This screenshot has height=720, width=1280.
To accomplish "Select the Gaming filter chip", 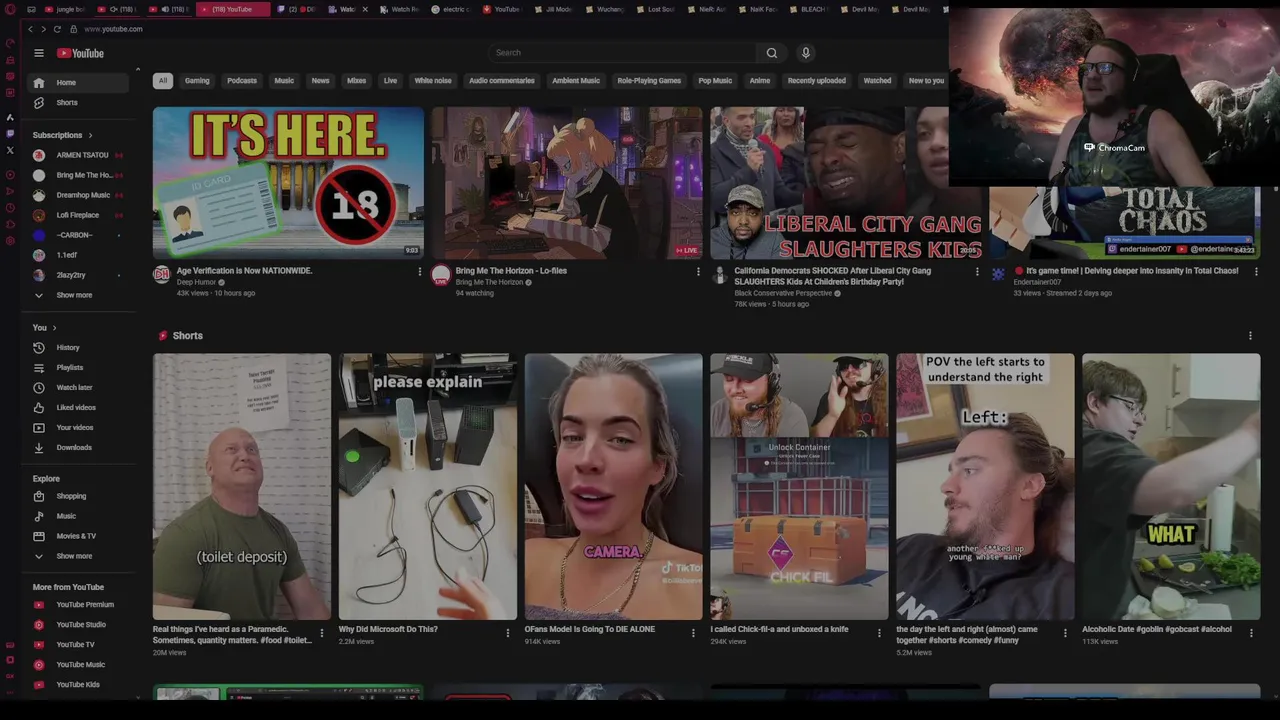I will pos(197,81).
